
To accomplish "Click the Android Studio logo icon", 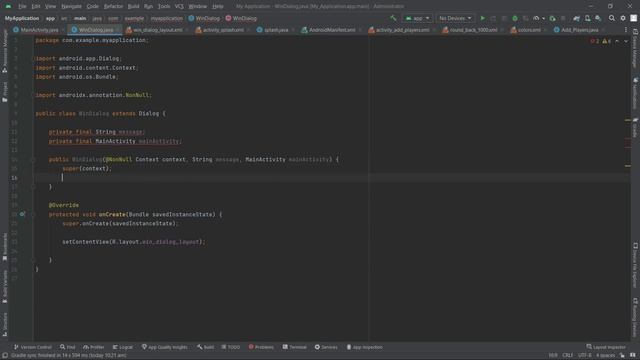I will [x=8, y=7].
